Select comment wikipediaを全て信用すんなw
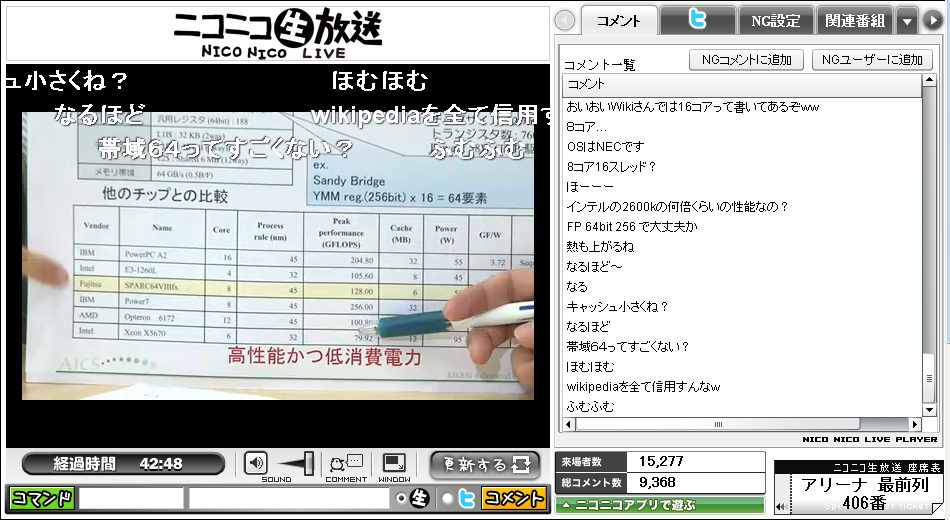 point(643,387)
